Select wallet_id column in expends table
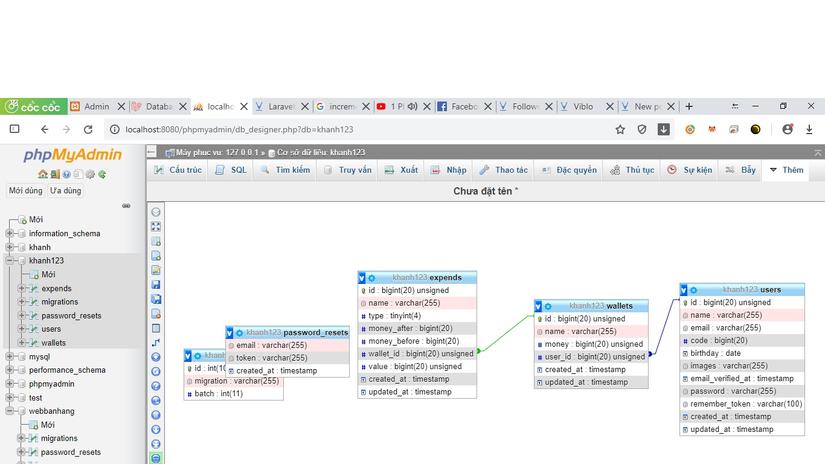825x464 pixels. [x=417, y=354]
